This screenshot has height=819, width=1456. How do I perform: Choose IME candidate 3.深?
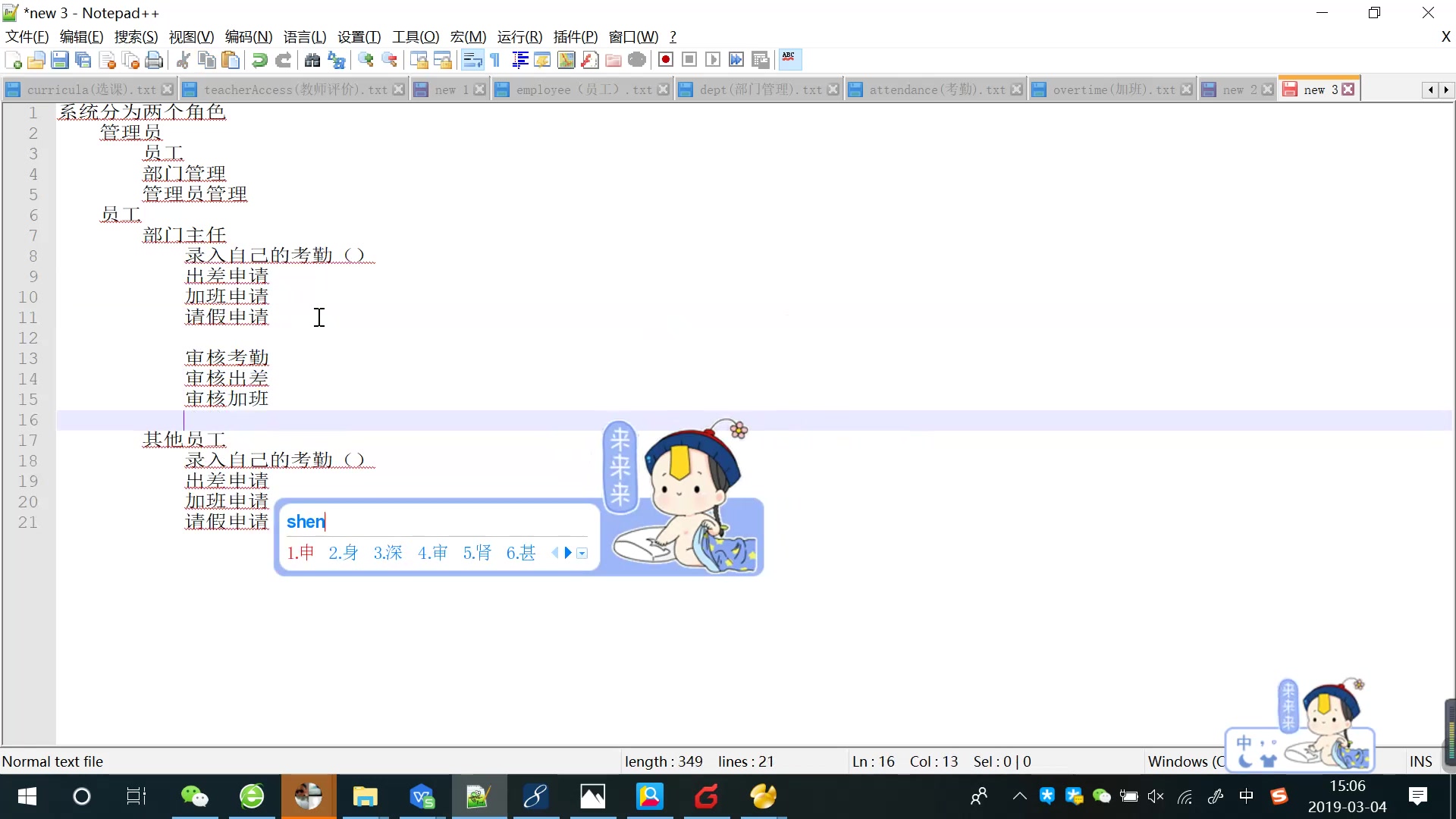click(388, 553)
